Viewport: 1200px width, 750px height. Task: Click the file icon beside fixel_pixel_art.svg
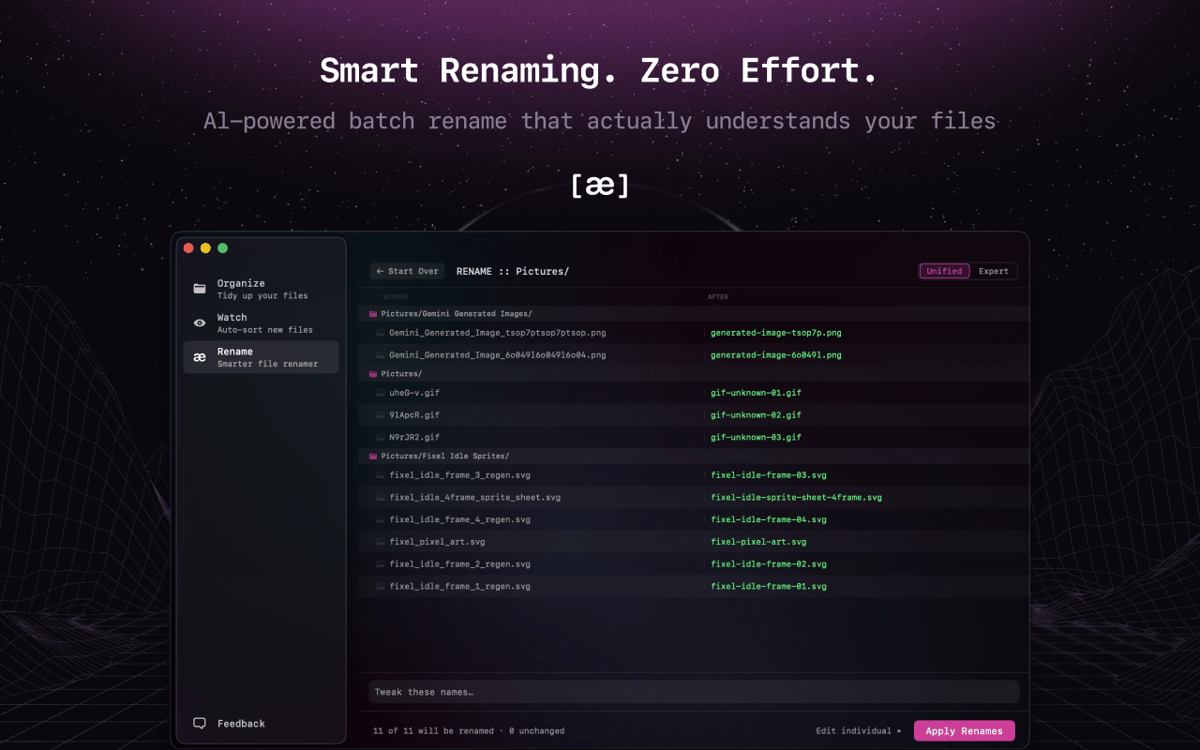tap(380, 542)
